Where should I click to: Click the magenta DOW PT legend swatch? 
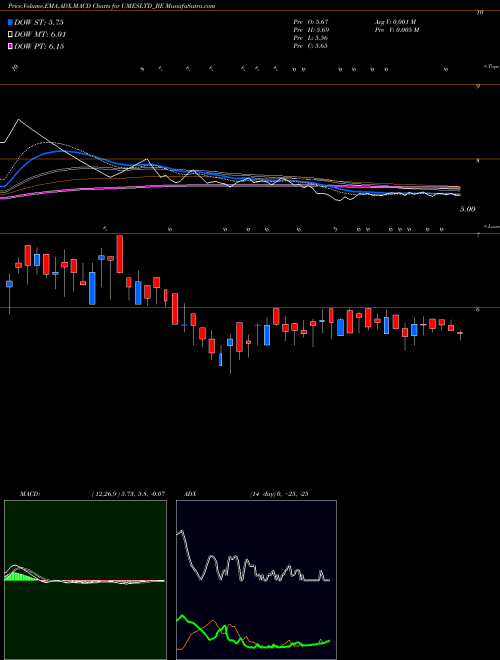coord(11,46)
